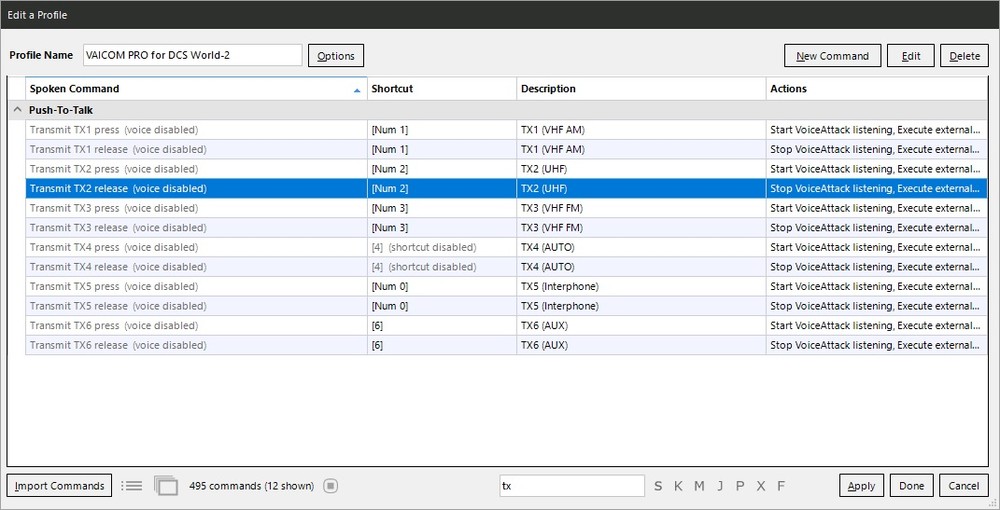Toggle the K filter letter
This screenshot has width=1000, height=510.
(678, 486)
